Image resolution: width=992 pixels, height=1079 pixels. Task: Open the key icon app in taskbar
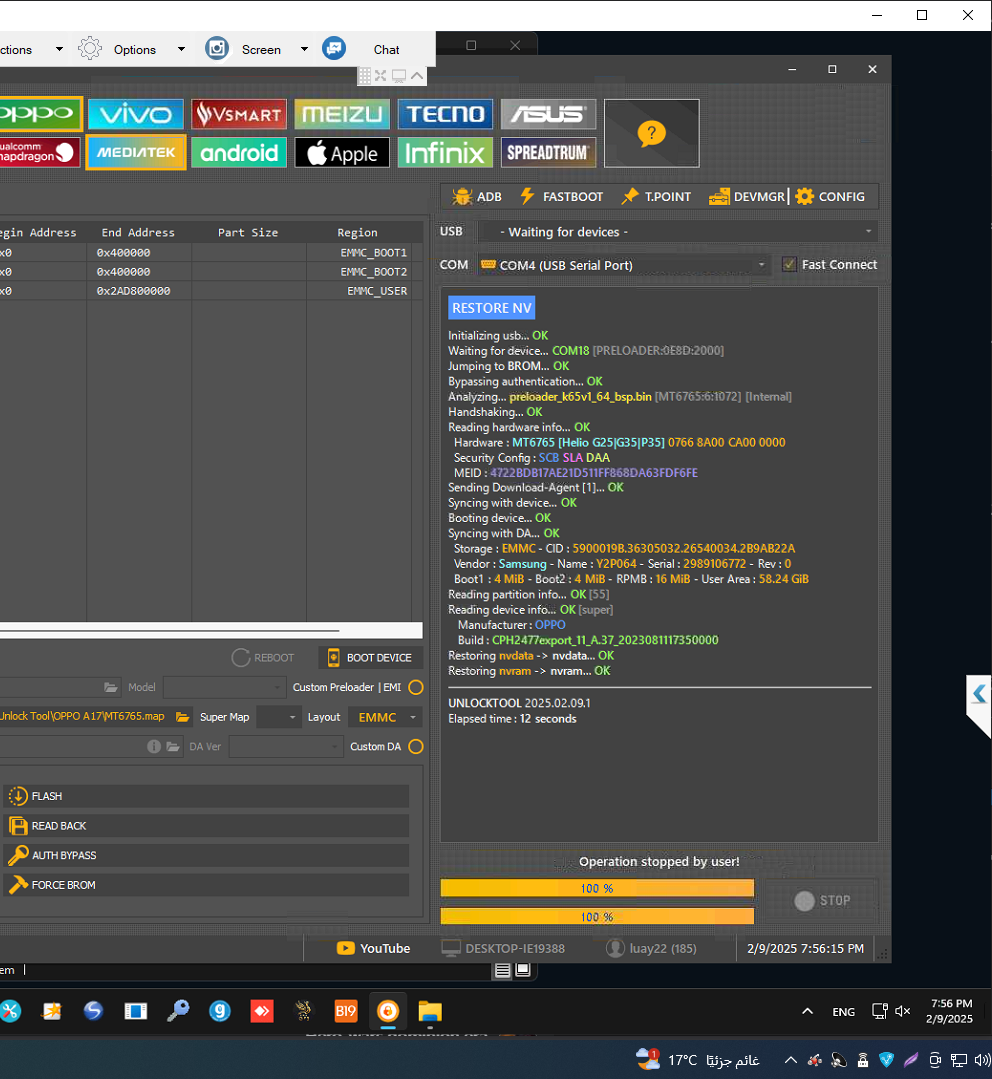(x=177, y=1011)
